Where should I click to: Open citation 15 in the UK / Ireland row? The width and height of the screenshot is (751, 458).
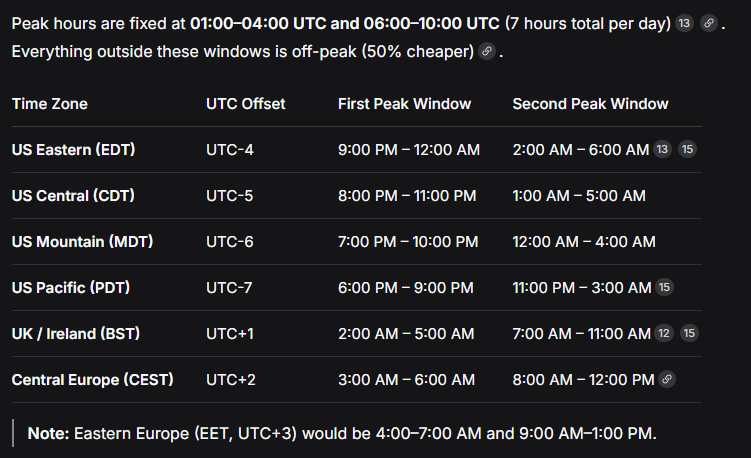(x=689, y=333)
